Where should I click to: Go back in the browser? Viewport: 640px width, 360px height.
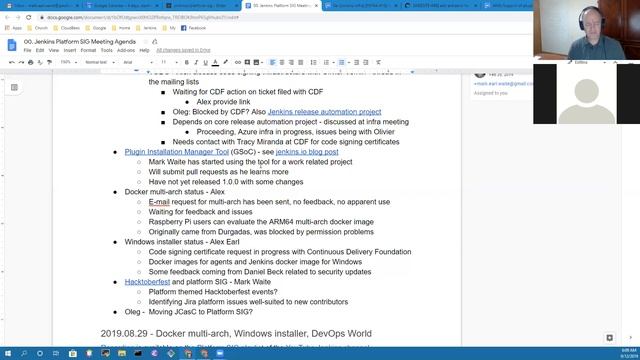7,18
